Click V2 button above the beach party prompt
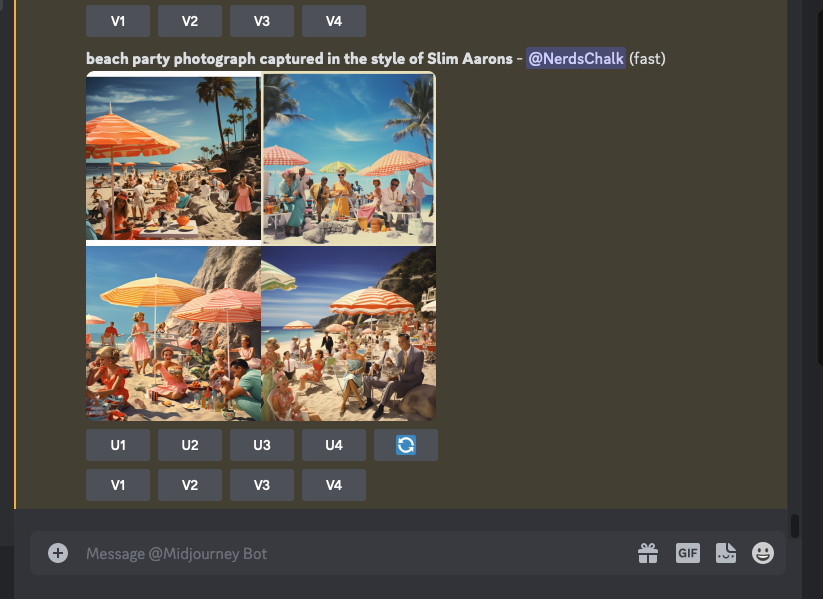The height and width of the screenshot is (599, 823). point(190,21)
